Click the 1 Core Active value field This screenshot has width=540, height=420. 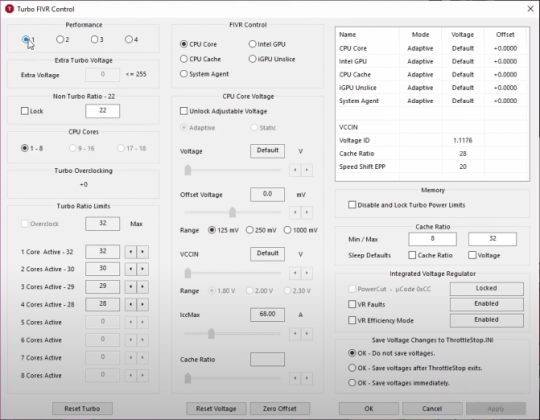coord(103,252)
